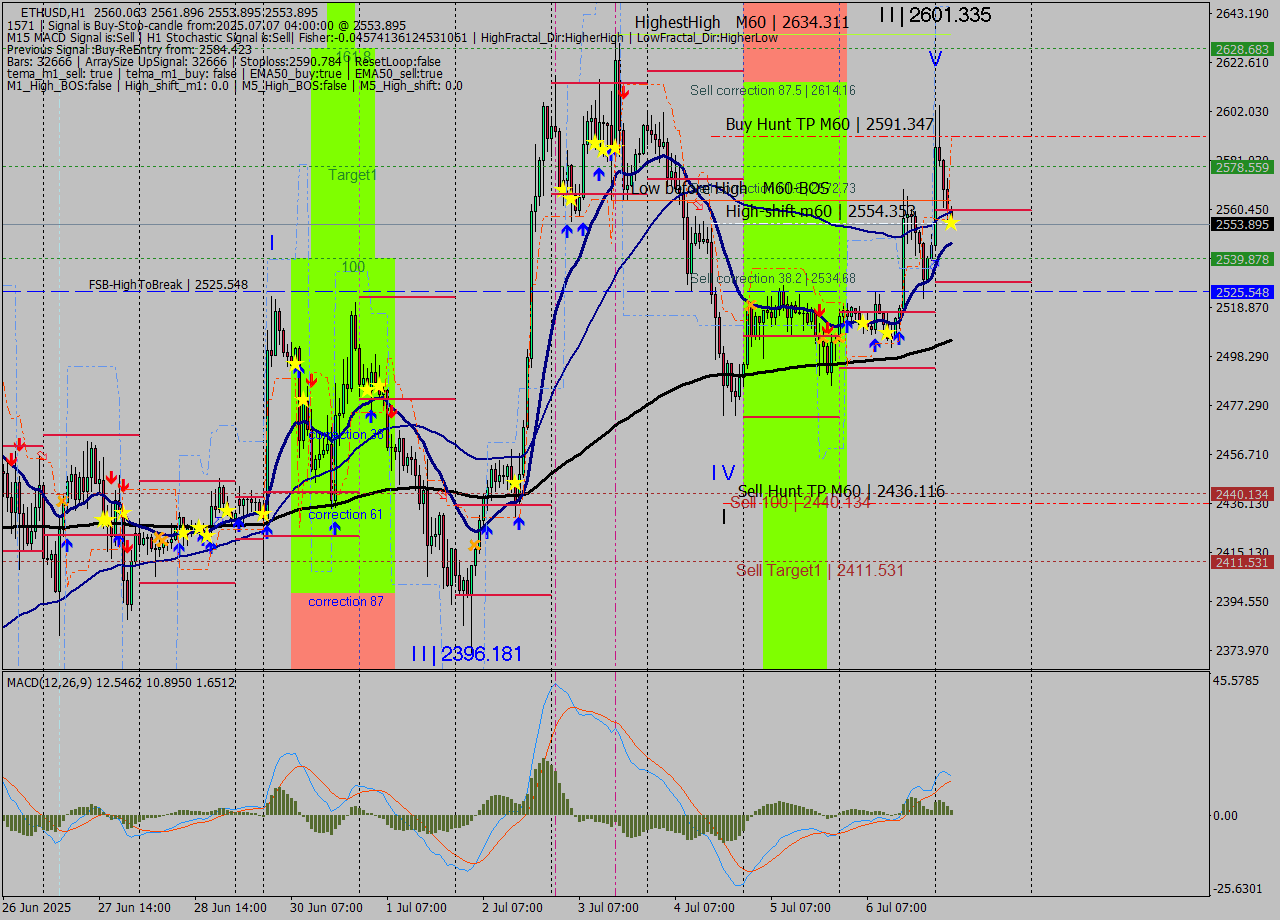The width and height of the screenshot is (1280, 920).
Task: Click the Sell Hunt TP M60 label
Action: click(x=840, y=491)
